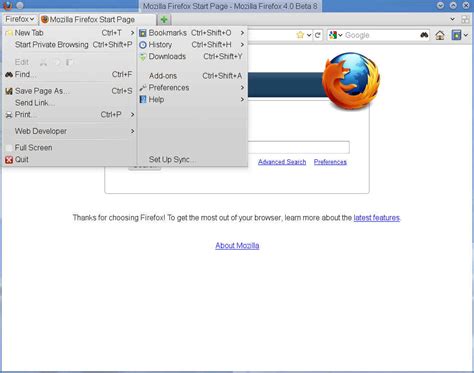Expand the Help submenu arrow
Screen dimensions: 474x373
pos(242,100)
